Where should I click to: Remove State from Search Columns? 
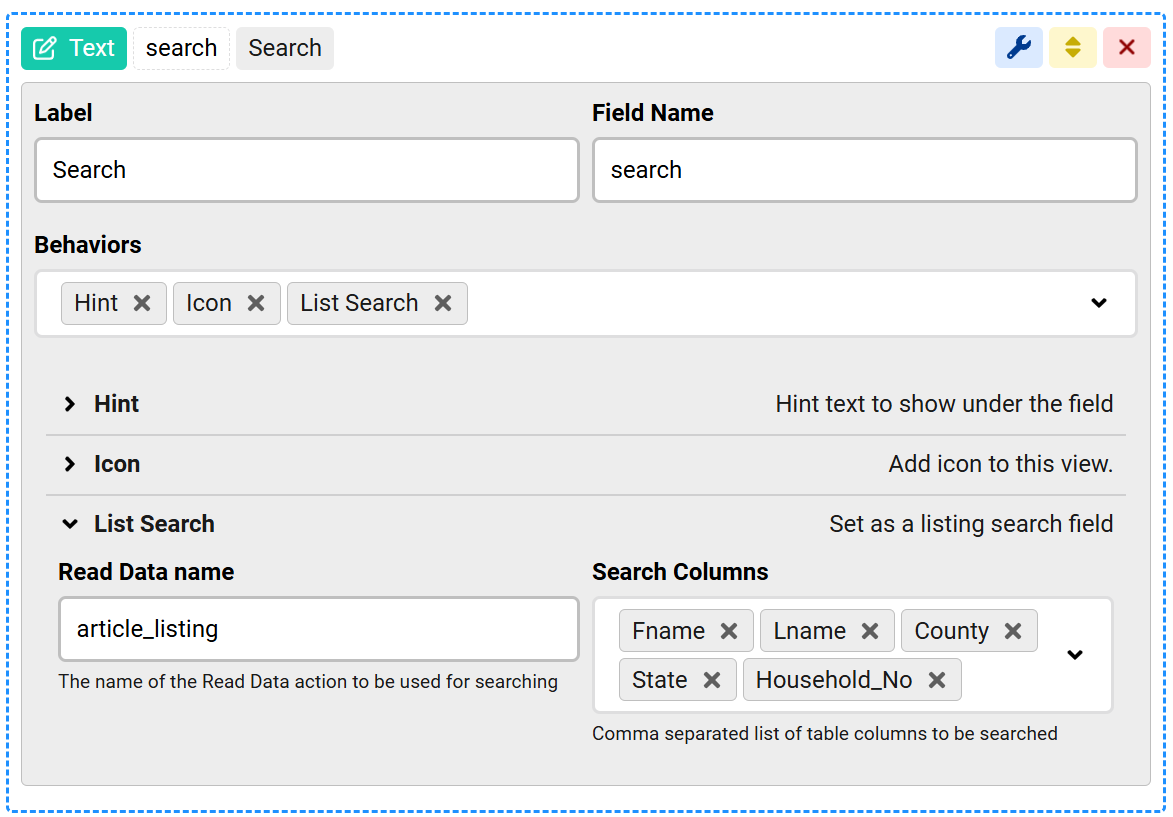[x=712, y=680]
